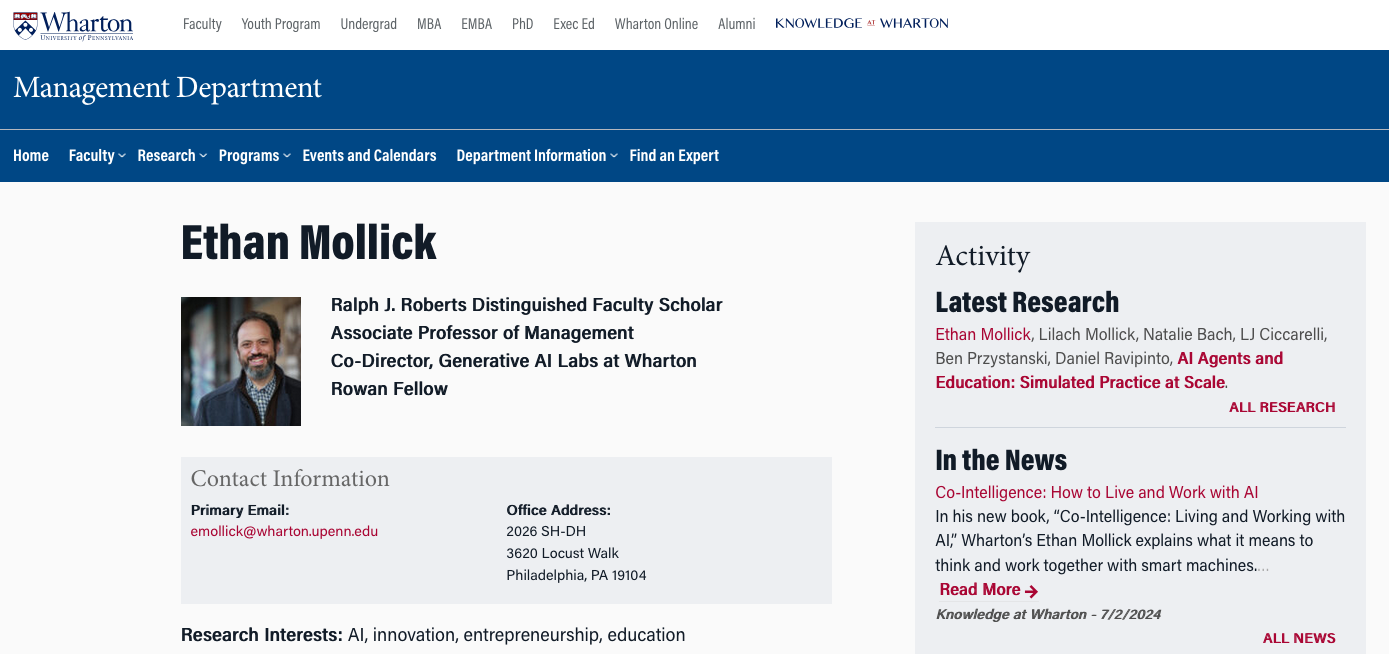Visit the Wharton Online link
1389x654 pixels.
[656, 24]
